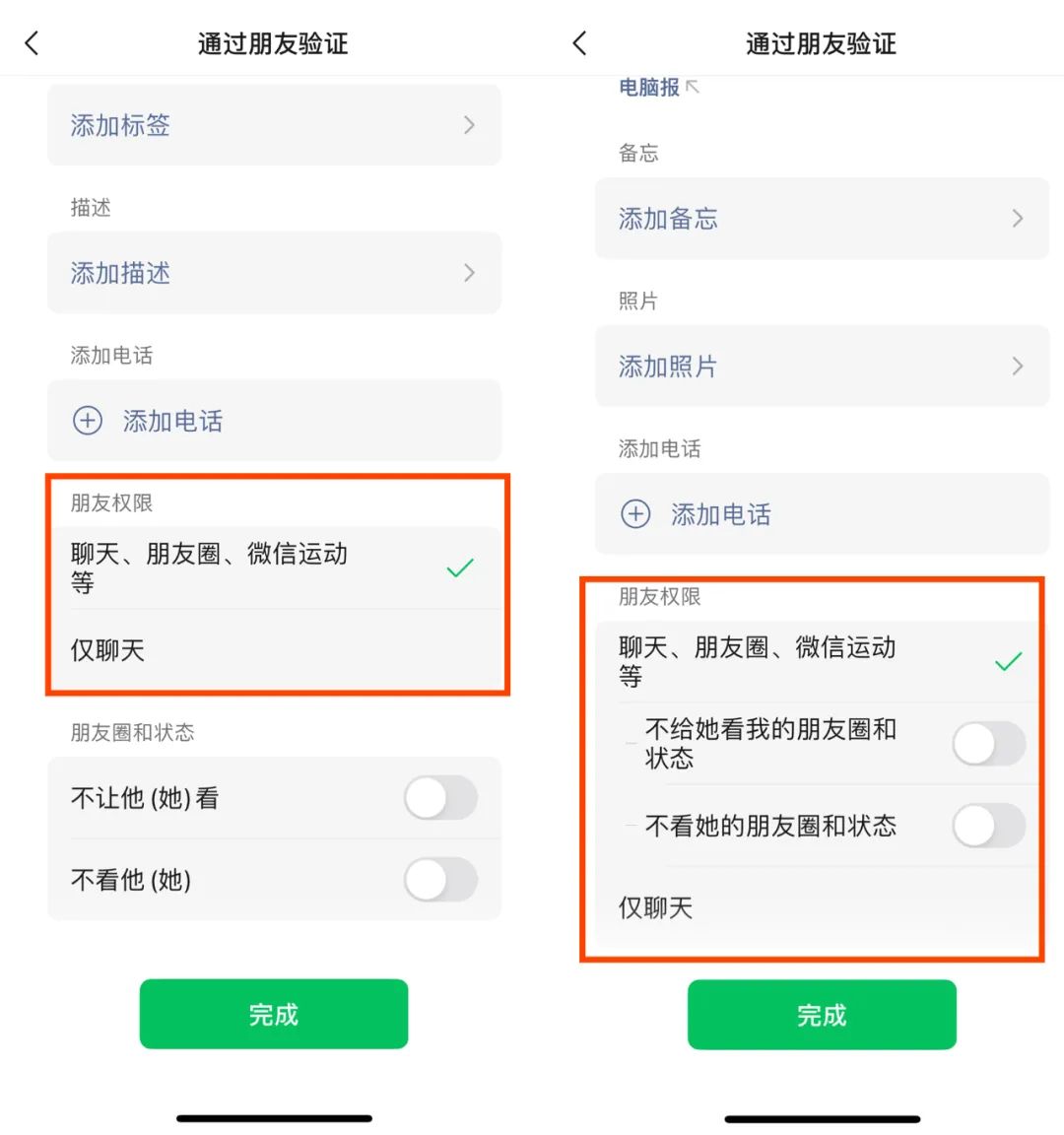Tap the green checkmark on left 聊天、朋友圈 option
1064x1135 pixels.
pos(460,568)
